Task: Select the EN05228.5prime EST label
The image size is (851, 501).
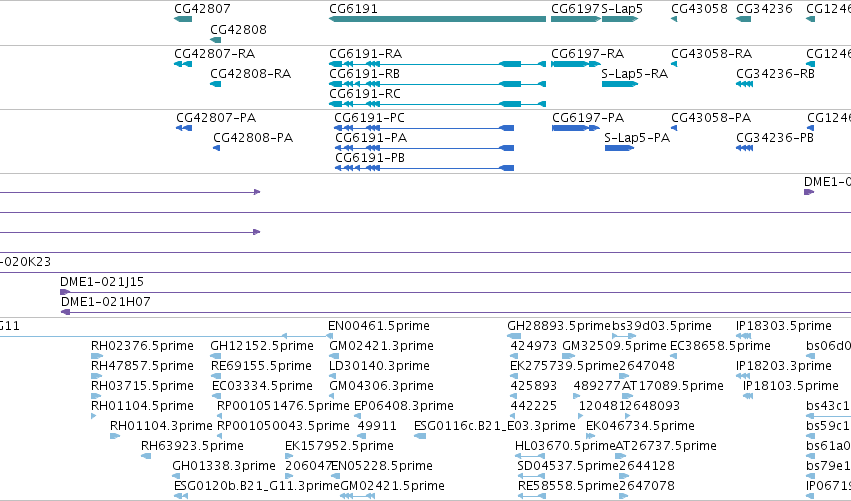Action: pos(382,466)
